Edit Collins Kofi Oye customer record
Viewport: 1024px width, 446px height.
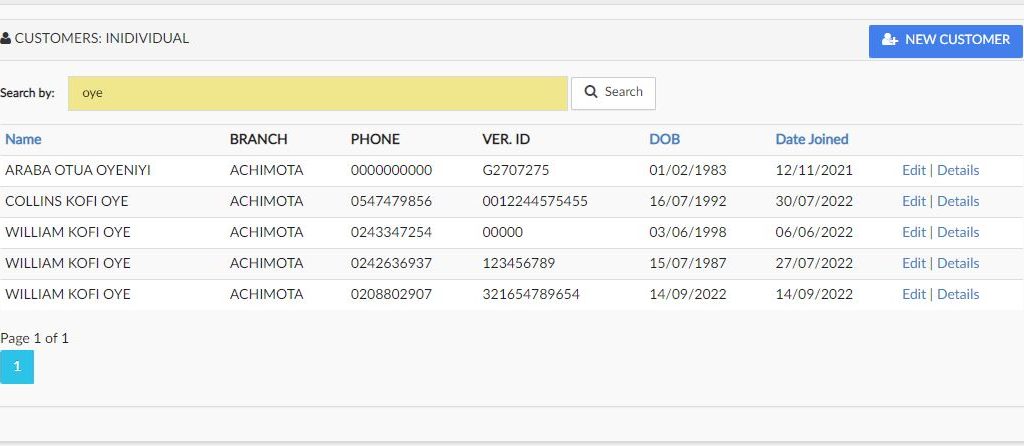pos(913,202)
